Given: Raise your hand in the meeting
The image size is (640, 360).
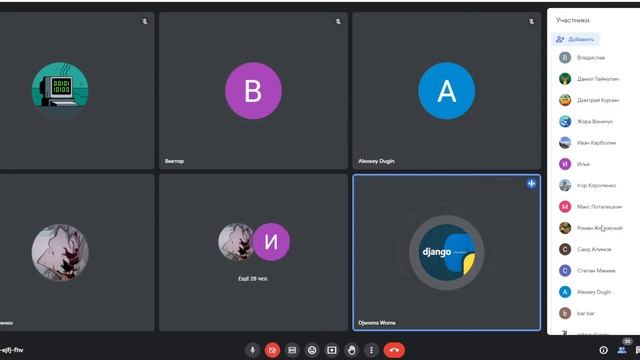Looking at the screenshot, I should [351, 350].
